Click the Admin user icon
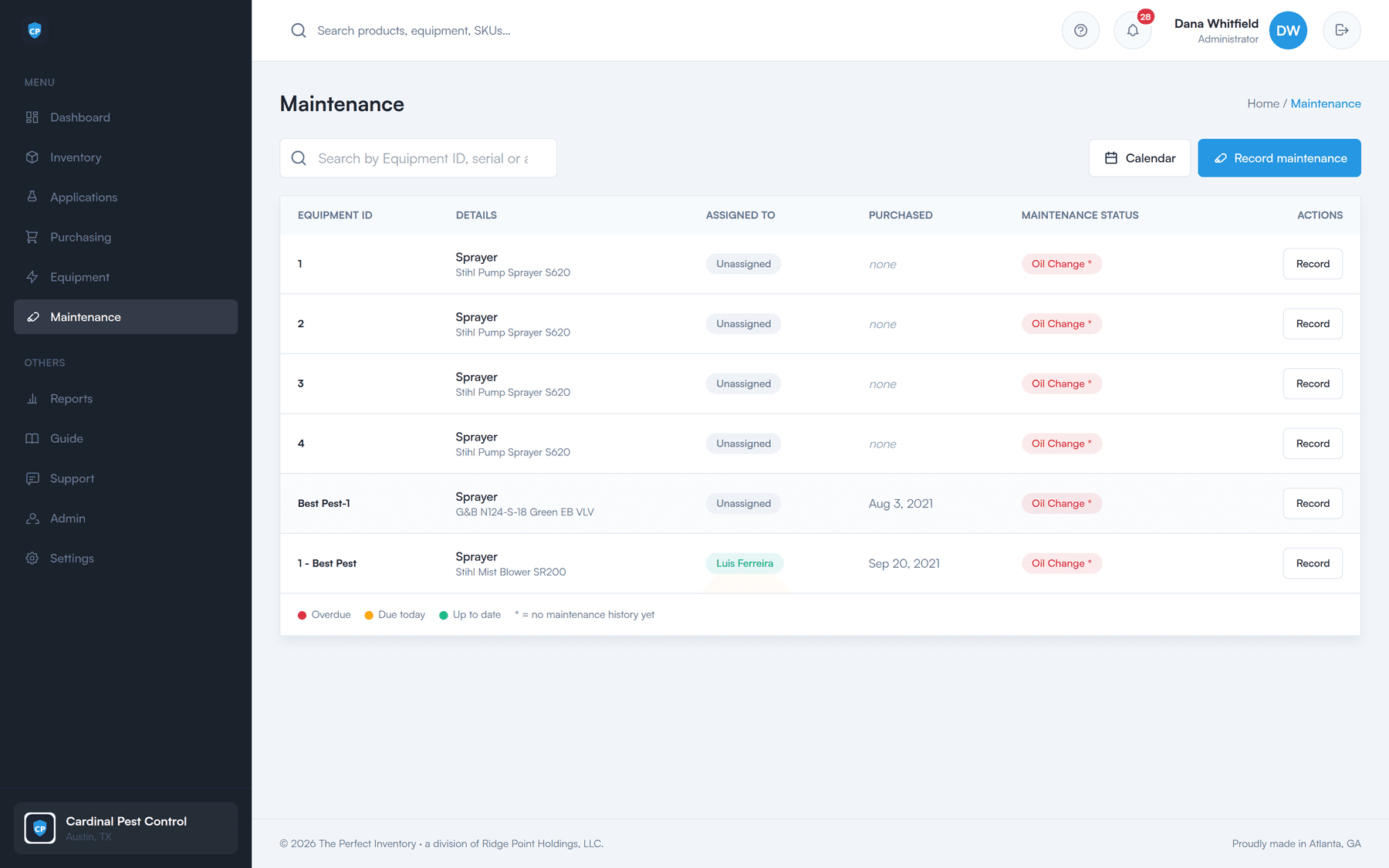 coord(32,518)
